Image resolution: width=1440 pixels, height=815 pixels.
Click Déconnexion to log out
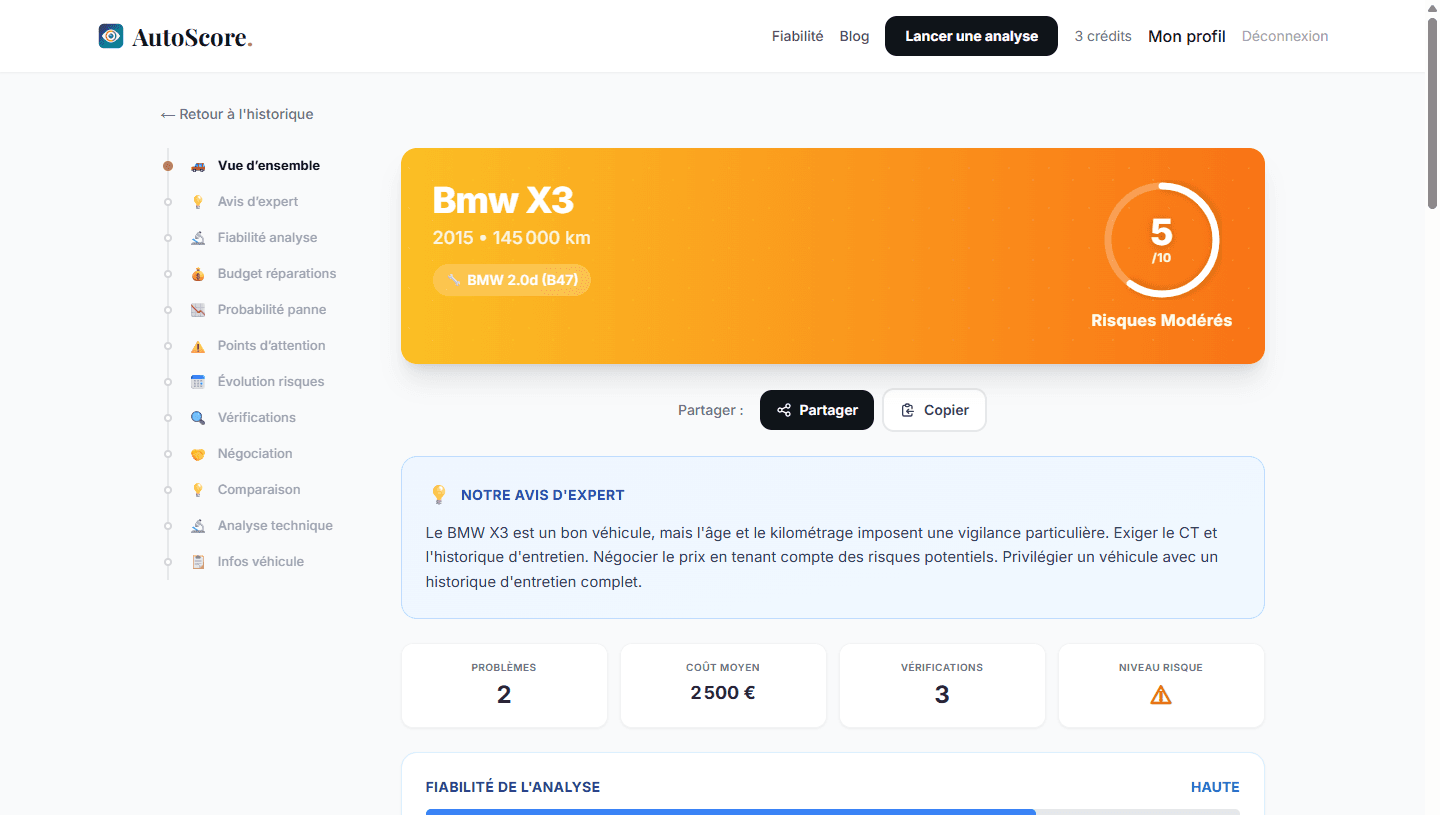(1285, 36)
